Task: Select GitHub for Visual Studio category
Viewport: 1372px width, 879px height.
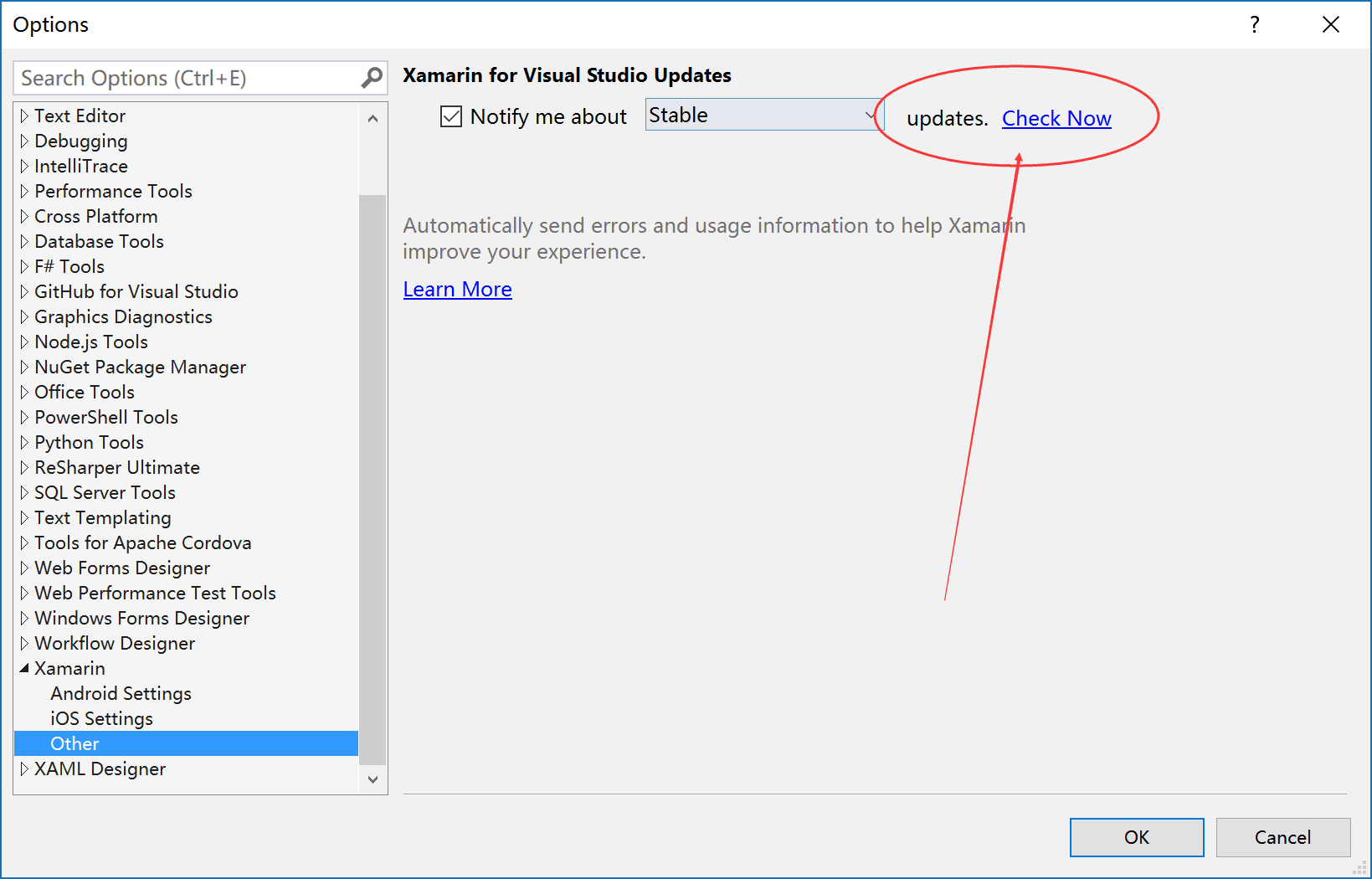Action: (136, 291)
